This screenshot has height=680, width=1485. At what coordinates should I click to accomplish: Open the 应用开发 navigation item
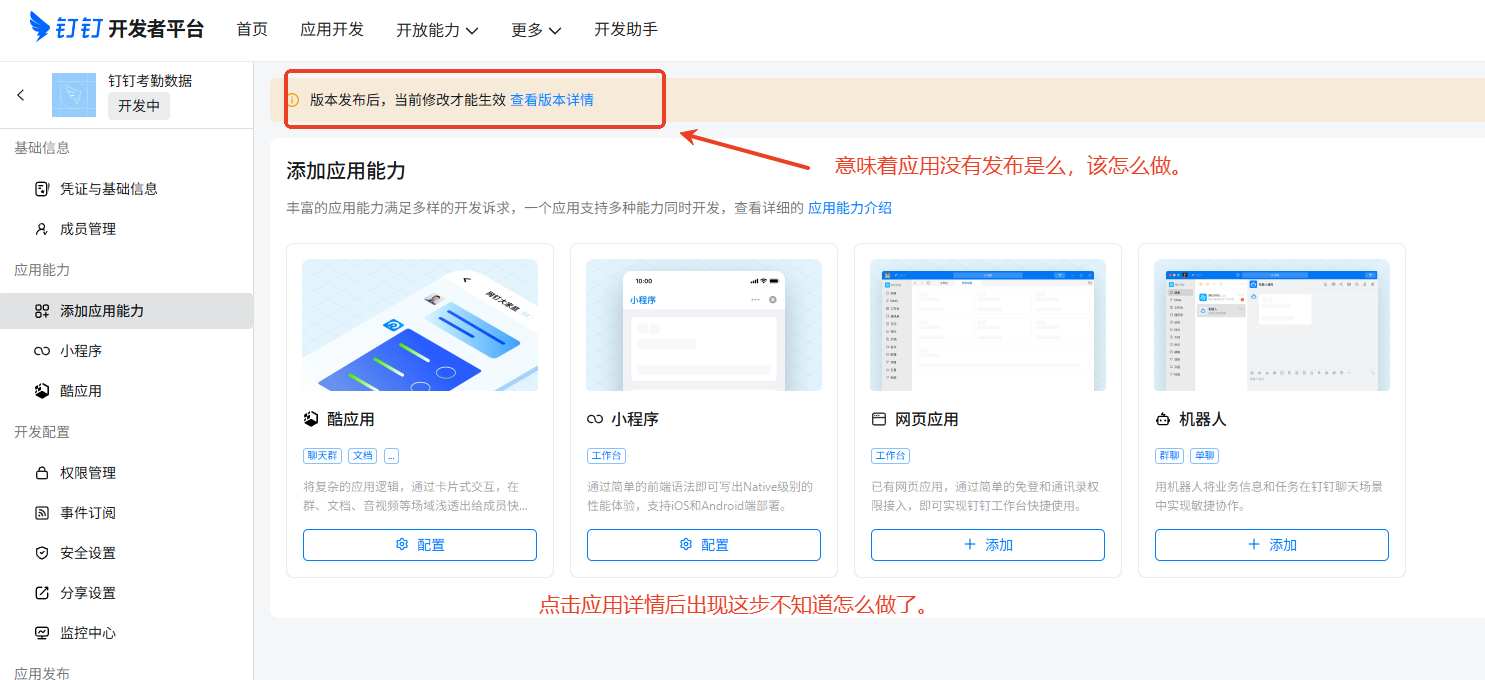click(332, 29)
